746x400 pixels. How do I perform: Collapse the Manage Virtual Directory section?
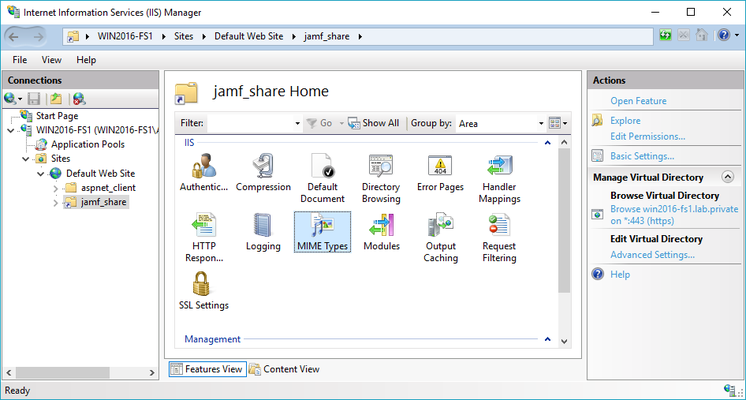click(727, 177)
